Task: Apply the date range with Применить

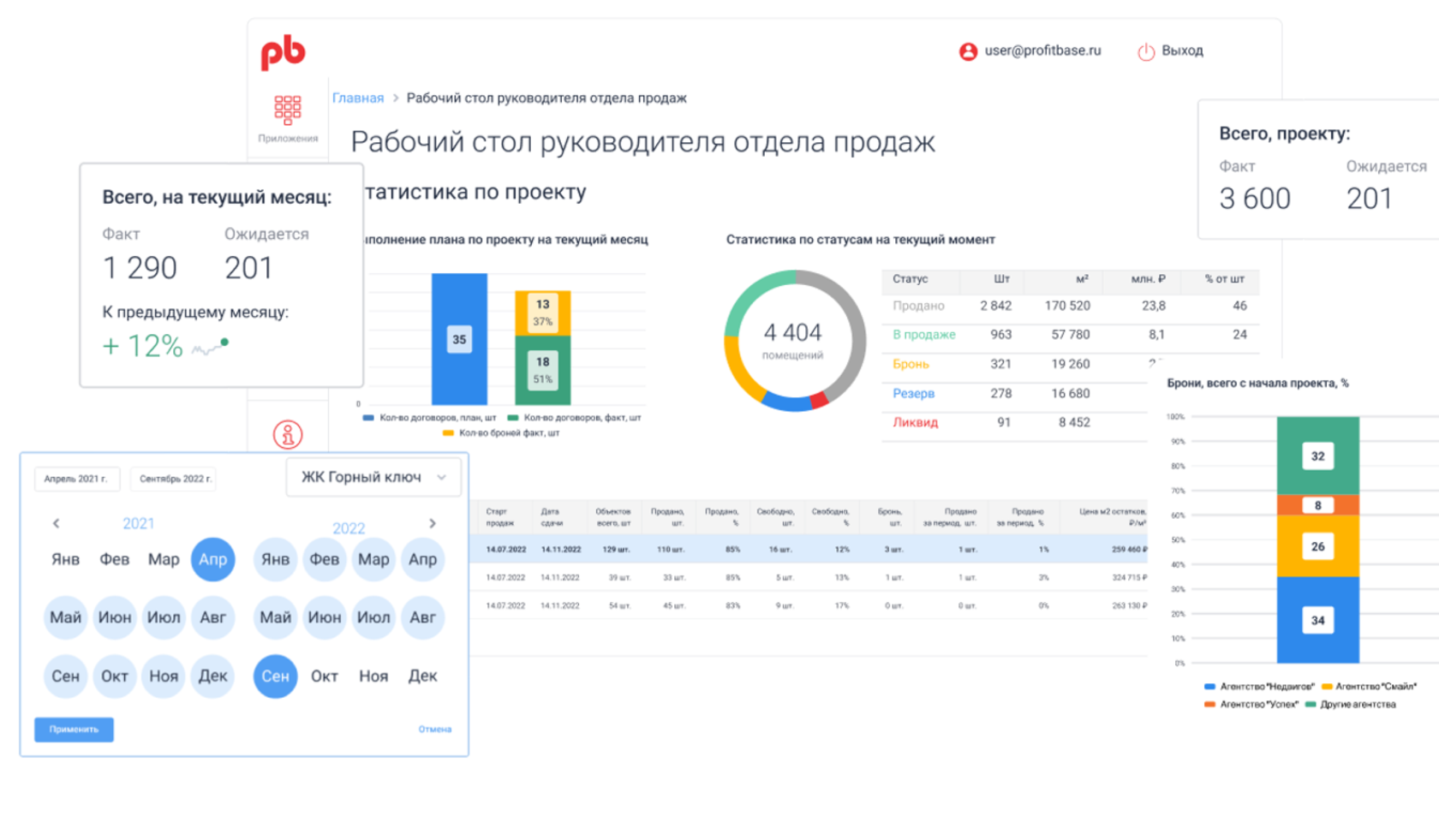Action: (74, 730)
